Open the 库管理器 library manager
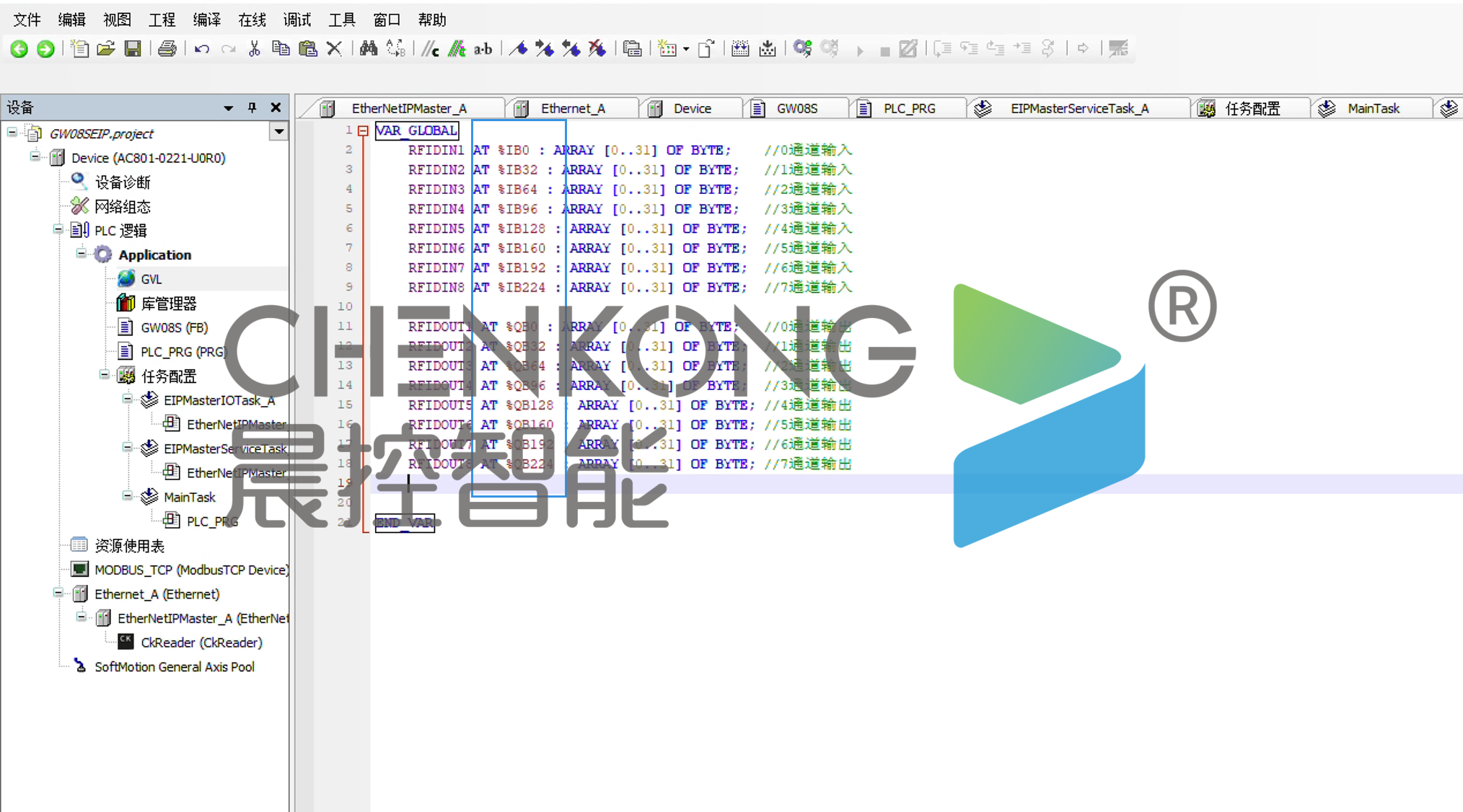Screen dimensions: 1463x812 (x=168, y=304)
